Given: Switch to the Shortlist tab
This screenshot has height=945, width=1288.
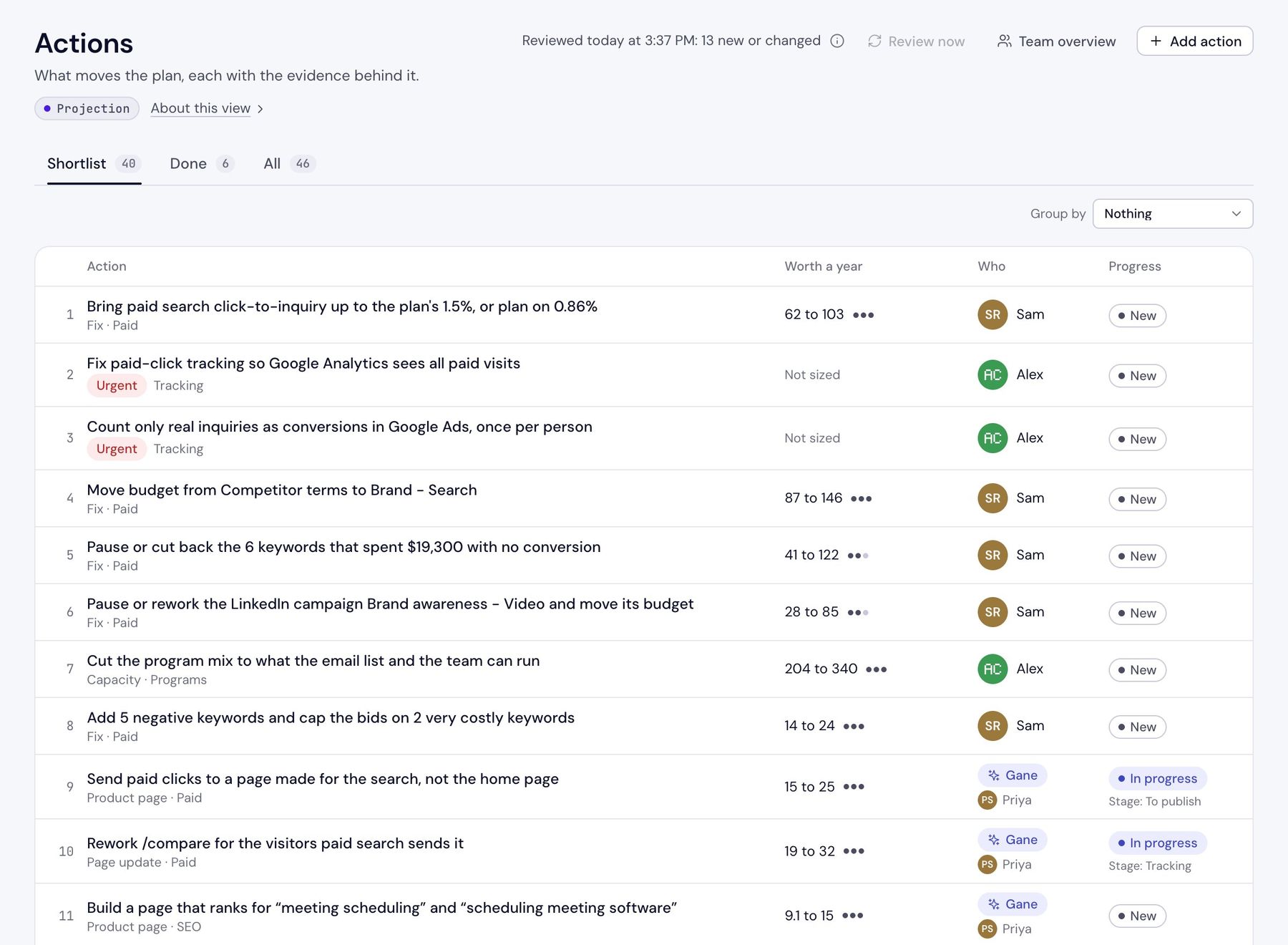Looking at the screenshot, I should tap(94, 164).
